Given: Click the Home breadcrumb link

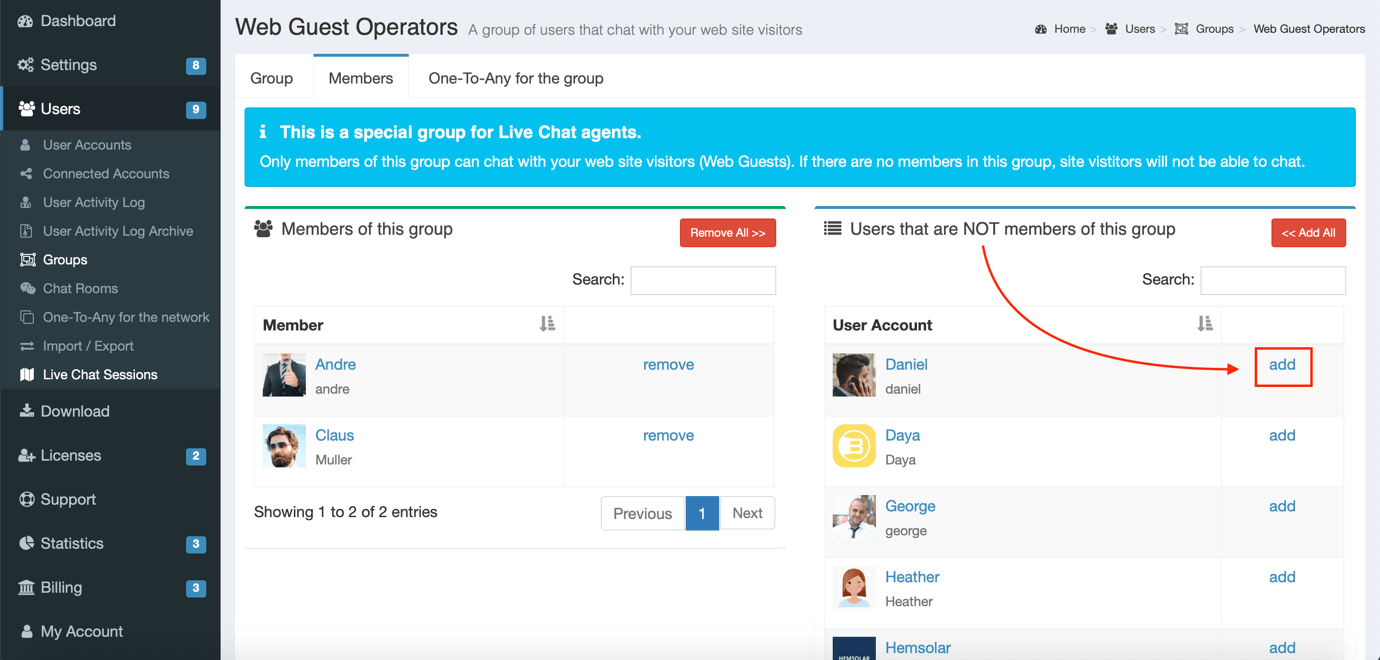Looking at the screenshot, I should [x=1069, y=29].
